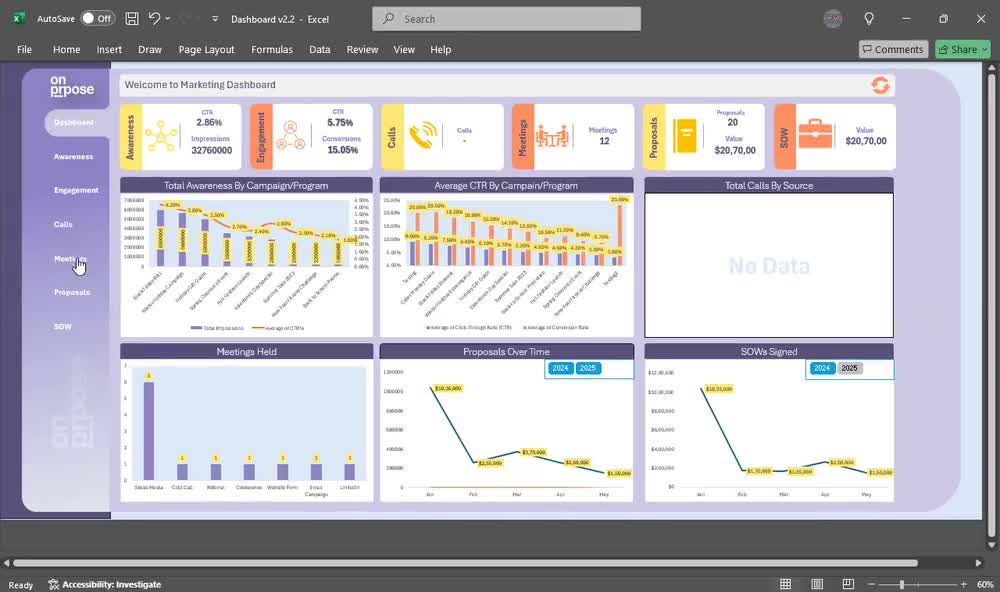Open the Comments pane button
The height and width of the screenshot is (592, 1000).
click(x=893, y=49)
